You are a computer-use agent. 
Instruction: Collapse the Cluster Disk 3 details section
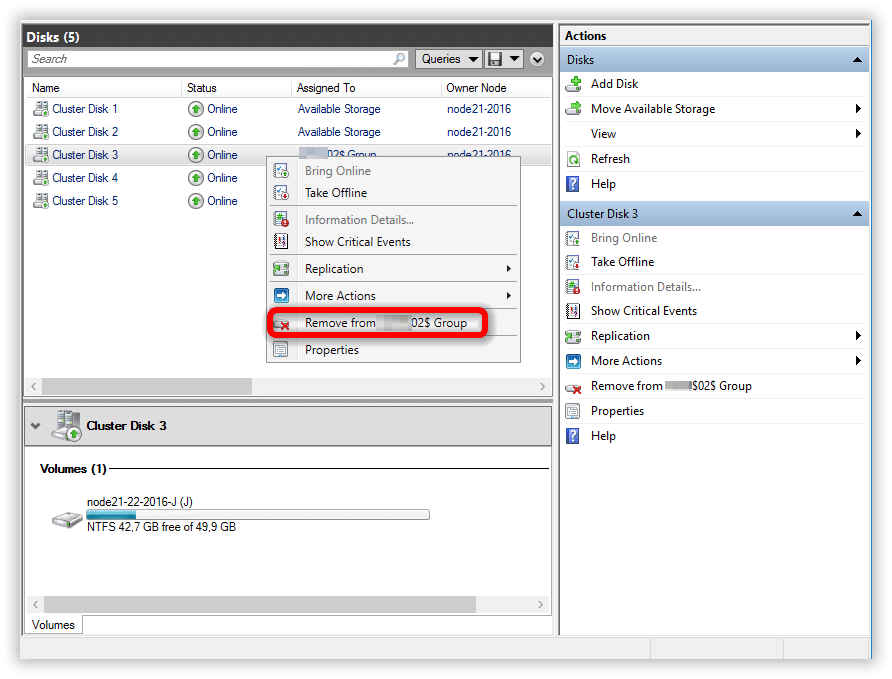click(36, 426)
